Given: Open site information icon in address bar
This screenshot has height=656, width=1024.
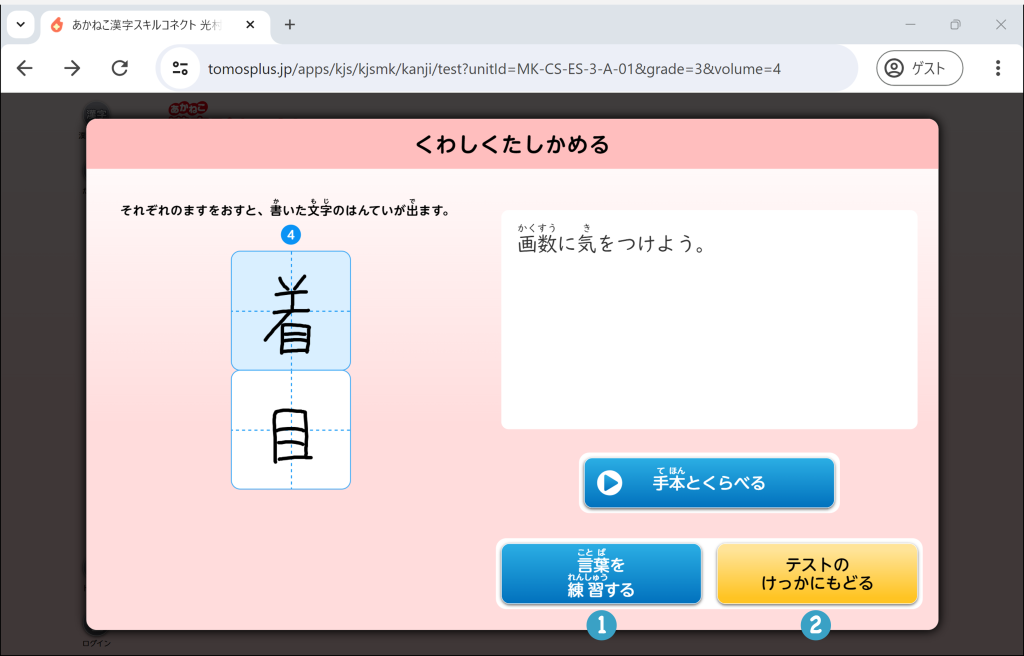Looking at the screenshot, I should [180, 69].
